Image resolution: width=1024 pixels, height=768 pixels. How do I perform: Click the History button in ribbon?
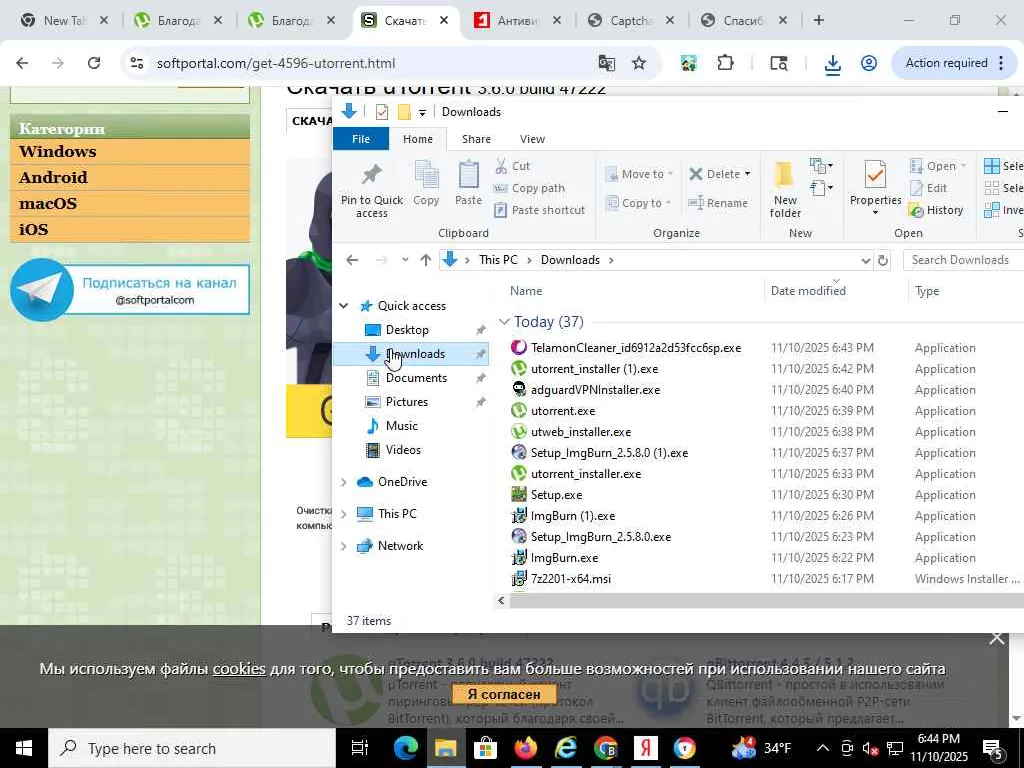click(x=936, y=210)
